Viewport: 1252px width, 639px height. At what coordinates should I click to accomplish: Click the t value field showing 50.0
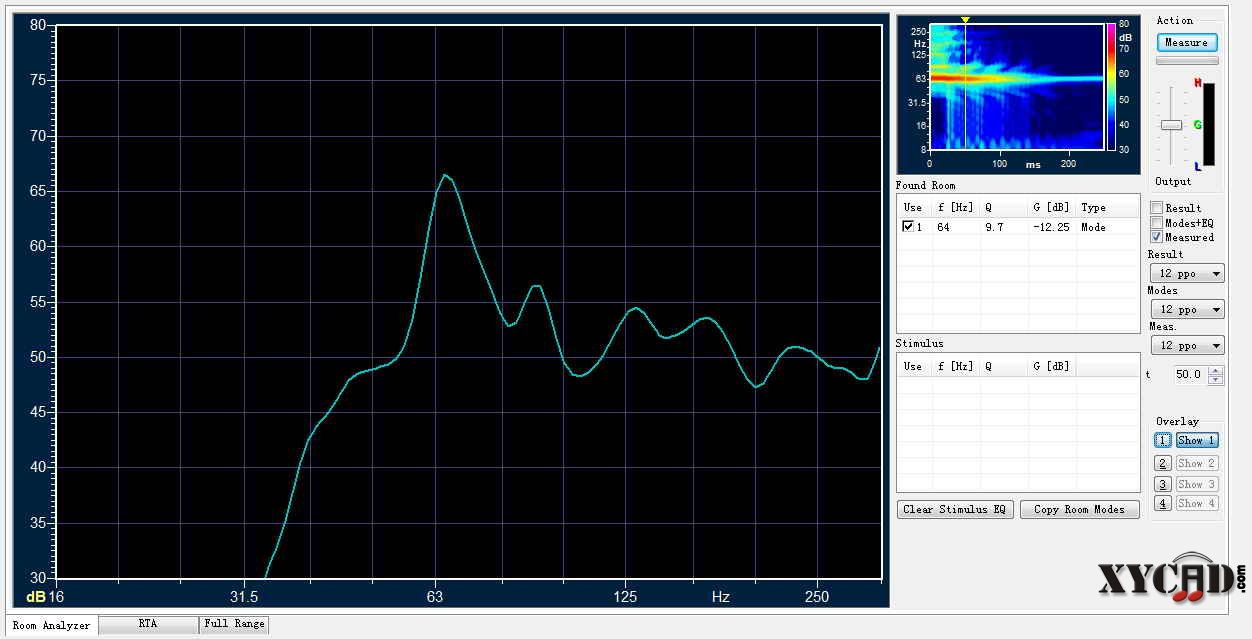pos(1188,374)
